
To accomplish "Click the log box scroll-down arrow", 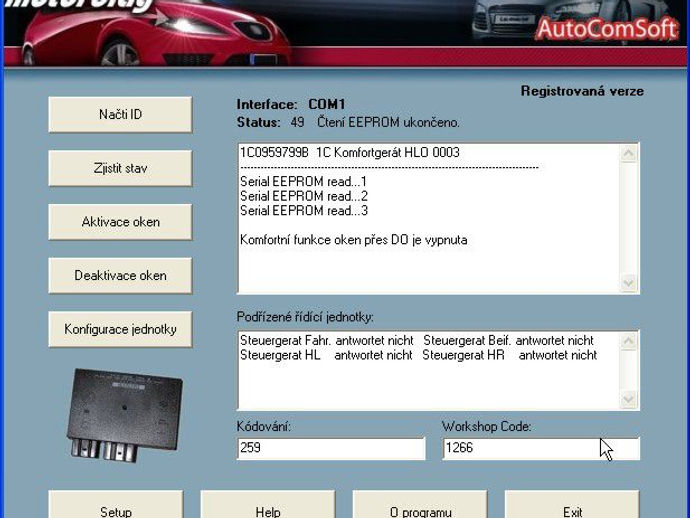I will tap(628, 283).
